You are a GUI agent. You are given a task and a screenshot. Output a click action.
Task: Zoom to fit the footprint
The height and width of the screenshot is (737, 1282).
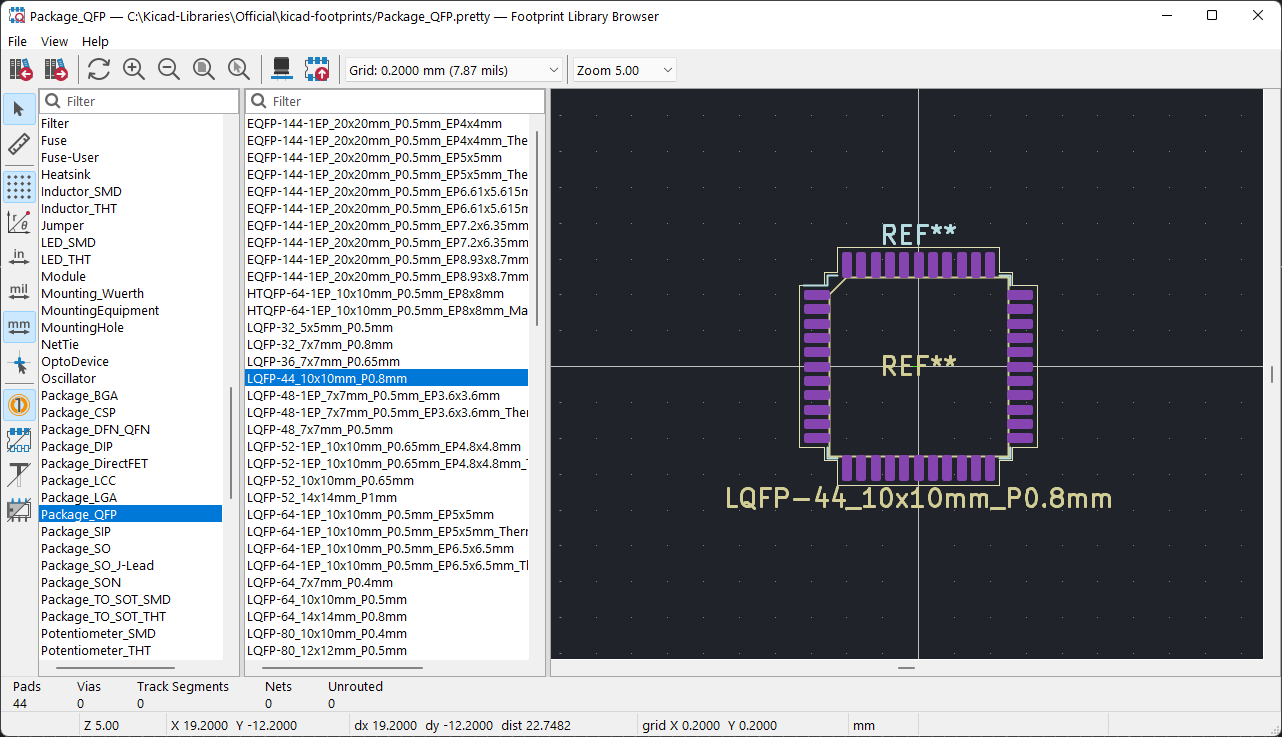[x=204, y=69]
